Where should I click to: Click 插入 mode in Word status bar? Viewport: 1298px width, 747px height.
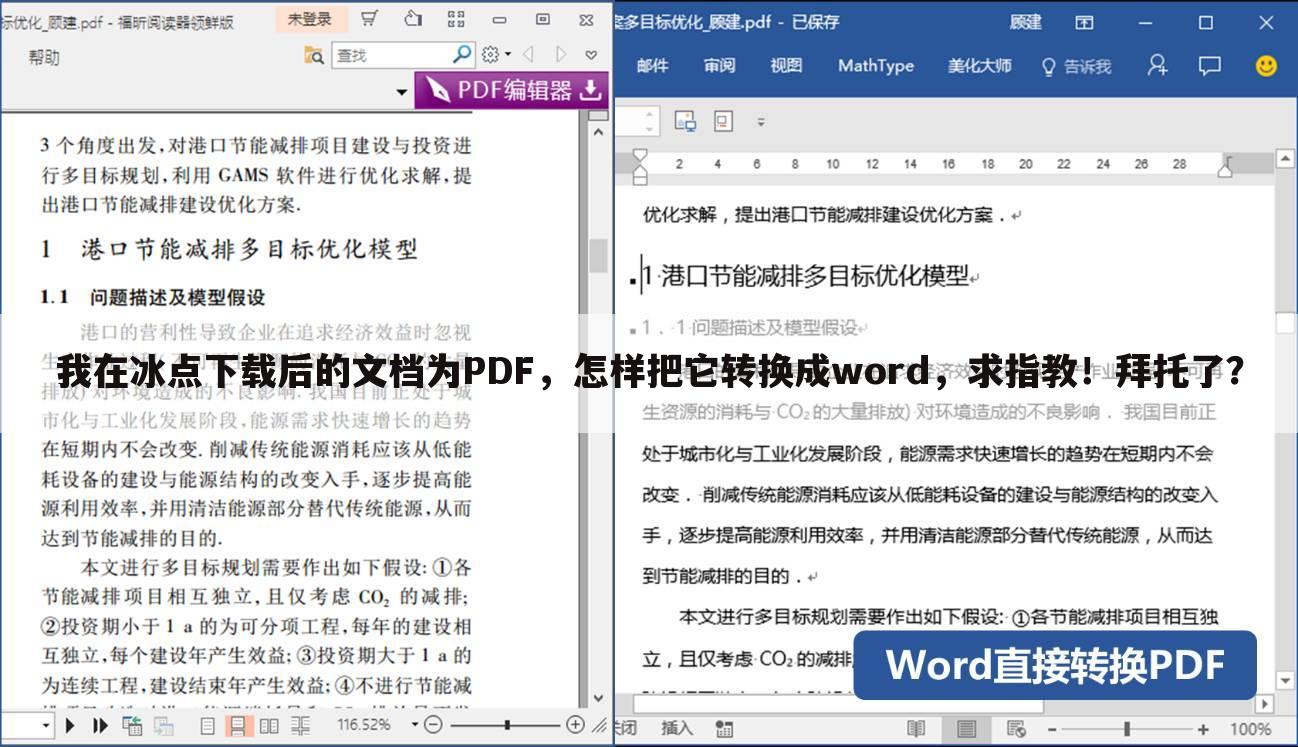[677, 728]
